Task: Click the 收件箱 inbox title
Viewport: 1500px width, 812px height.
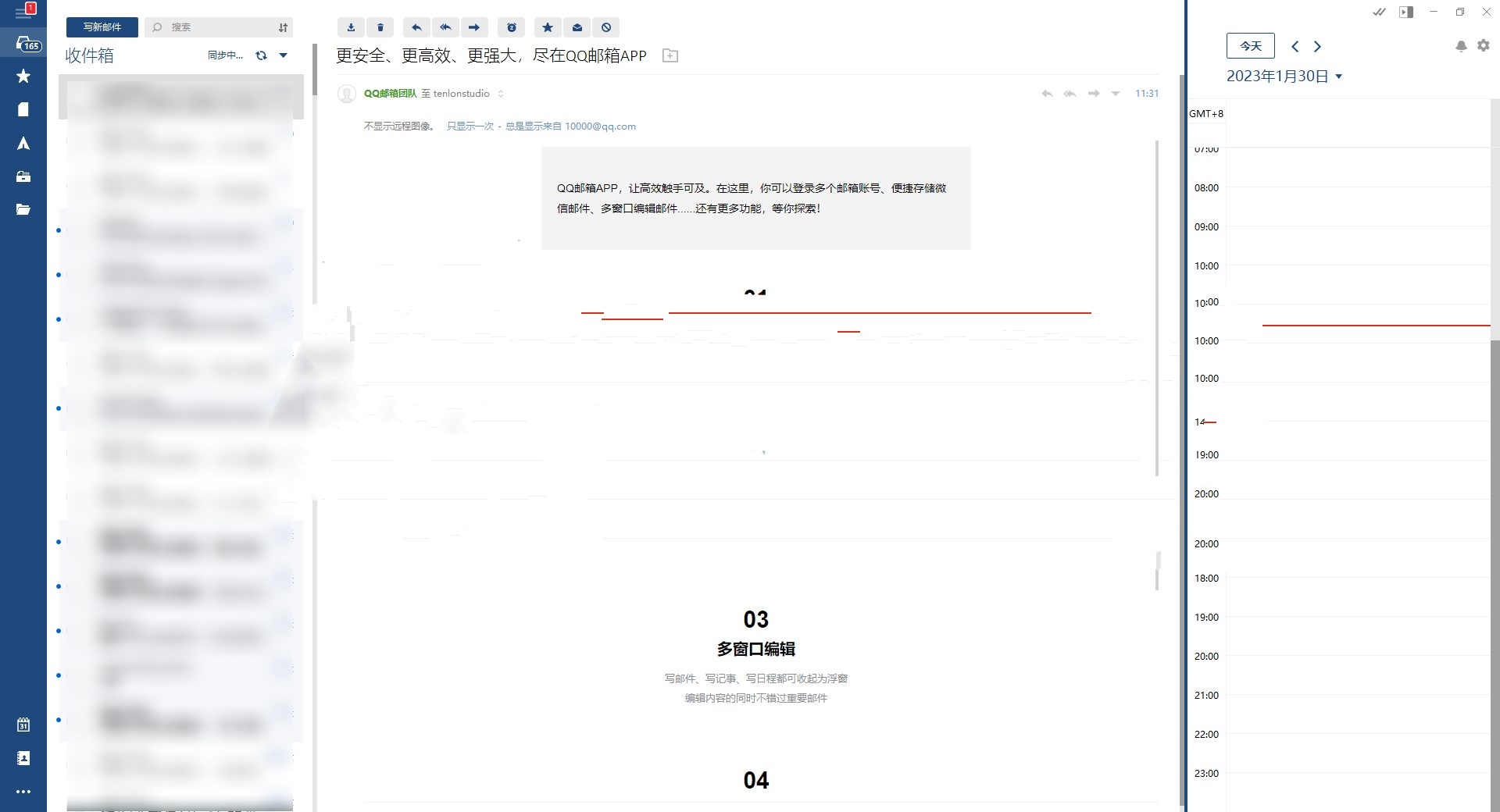Action: click(x=89, y=55)
